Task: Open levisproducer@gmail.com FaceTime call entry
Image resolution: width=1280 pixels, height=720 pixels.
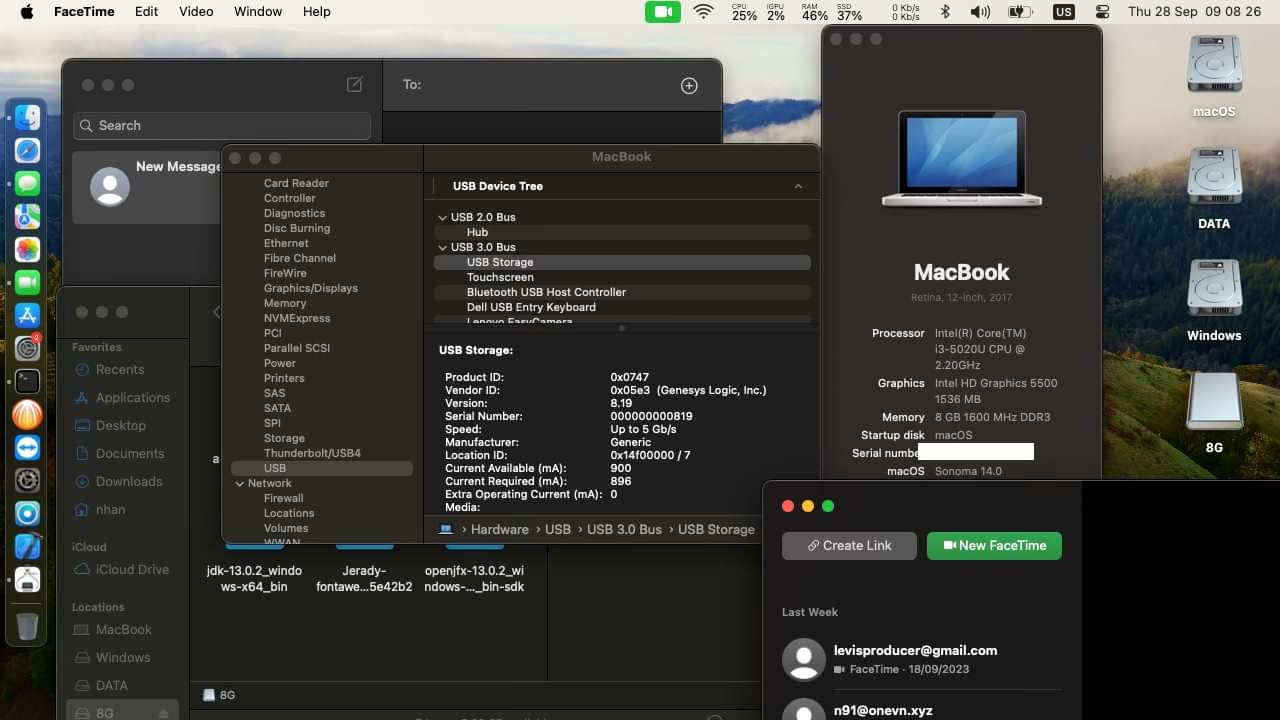Action: pyautogui.click(x=920, y=659)
